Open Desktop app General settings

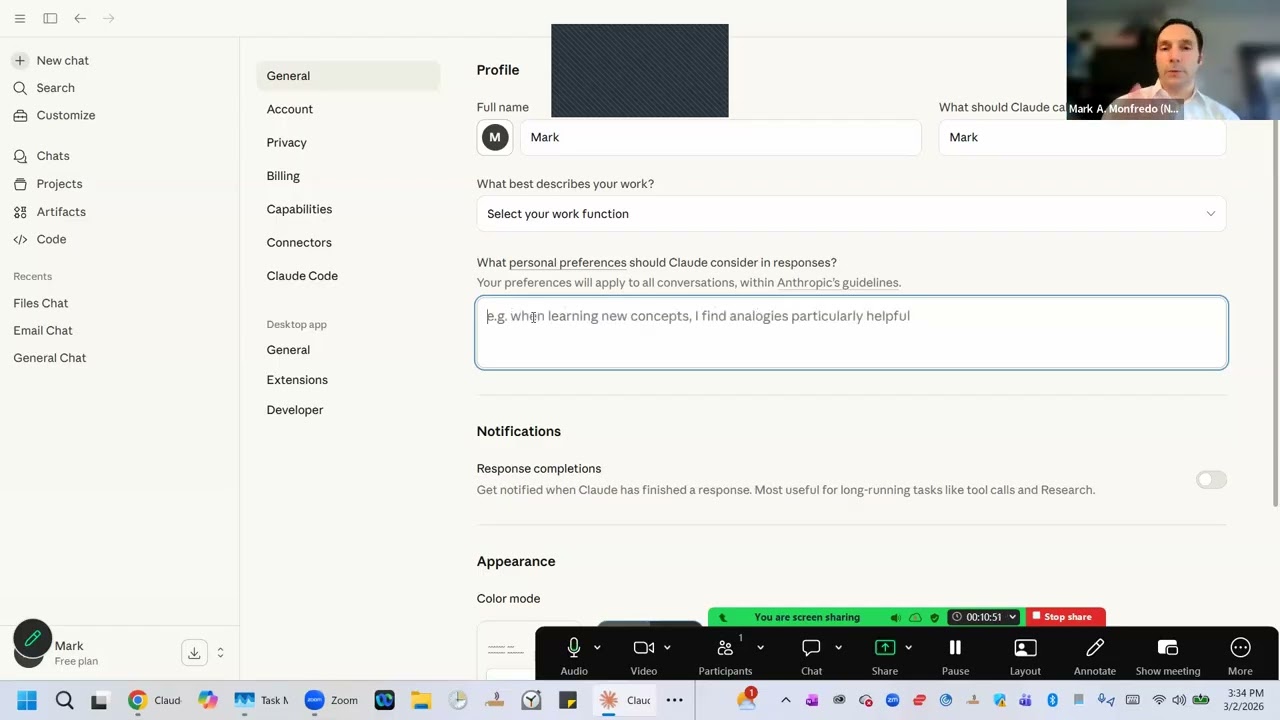[288, 350]
